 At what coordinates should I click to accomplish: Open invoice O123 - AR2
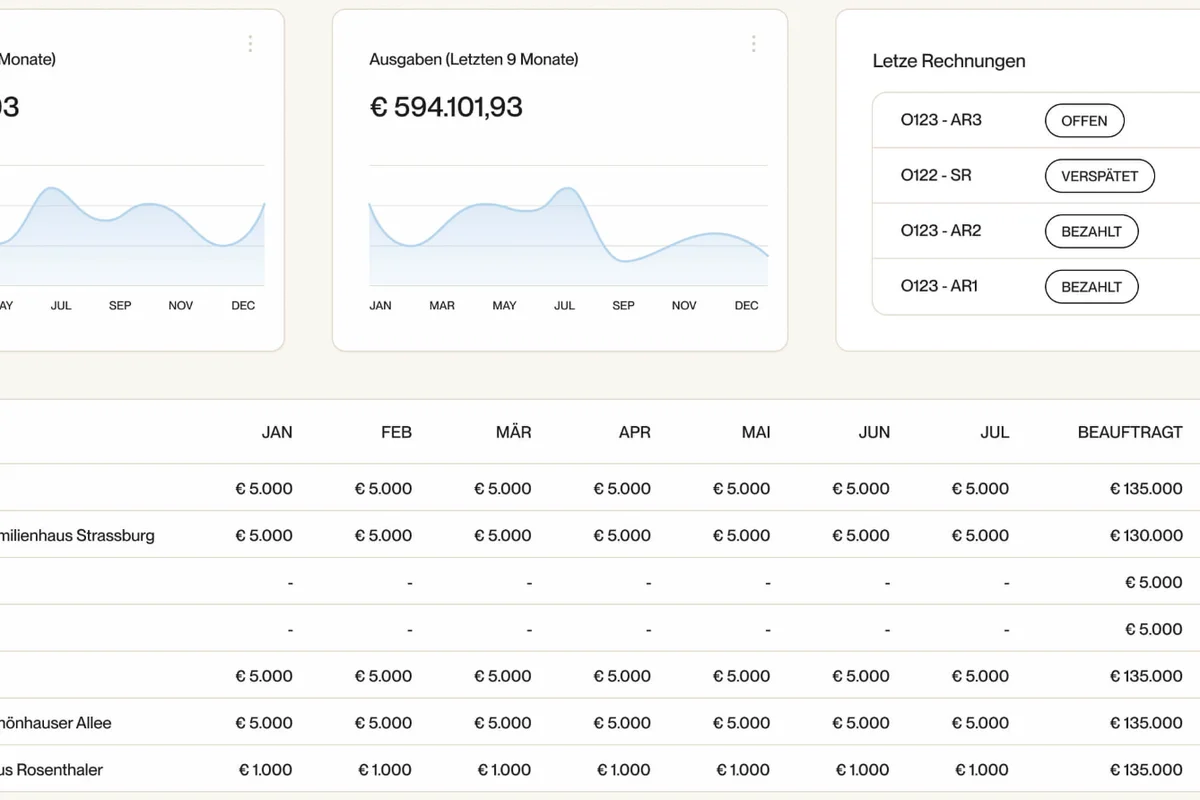(941, 230)
